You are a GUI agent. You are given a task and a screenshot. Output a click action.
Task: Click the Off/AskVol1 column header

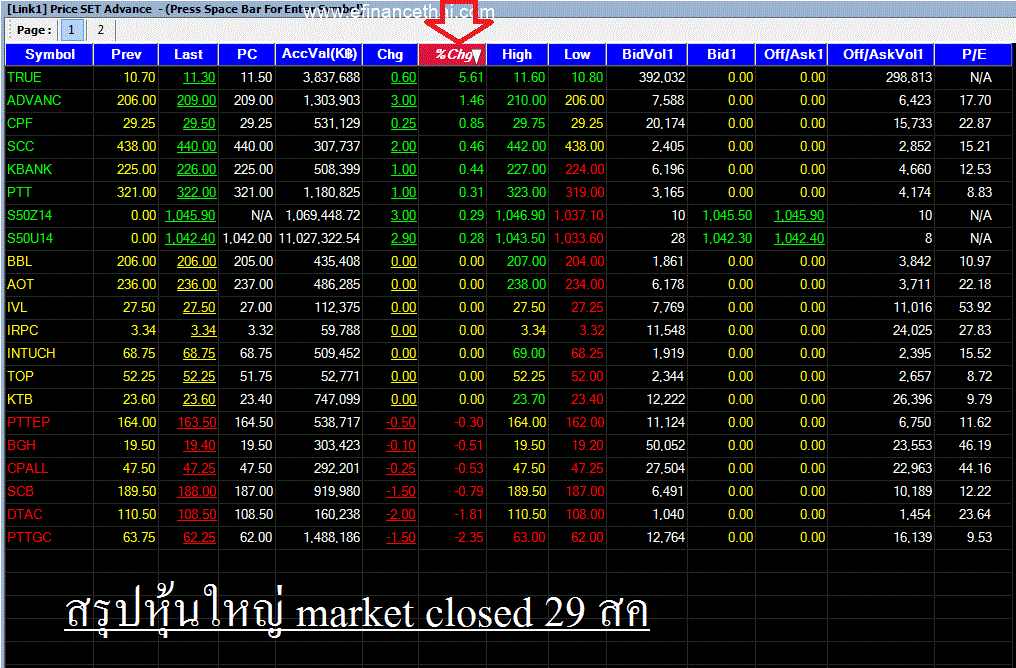tap(881, 54)
